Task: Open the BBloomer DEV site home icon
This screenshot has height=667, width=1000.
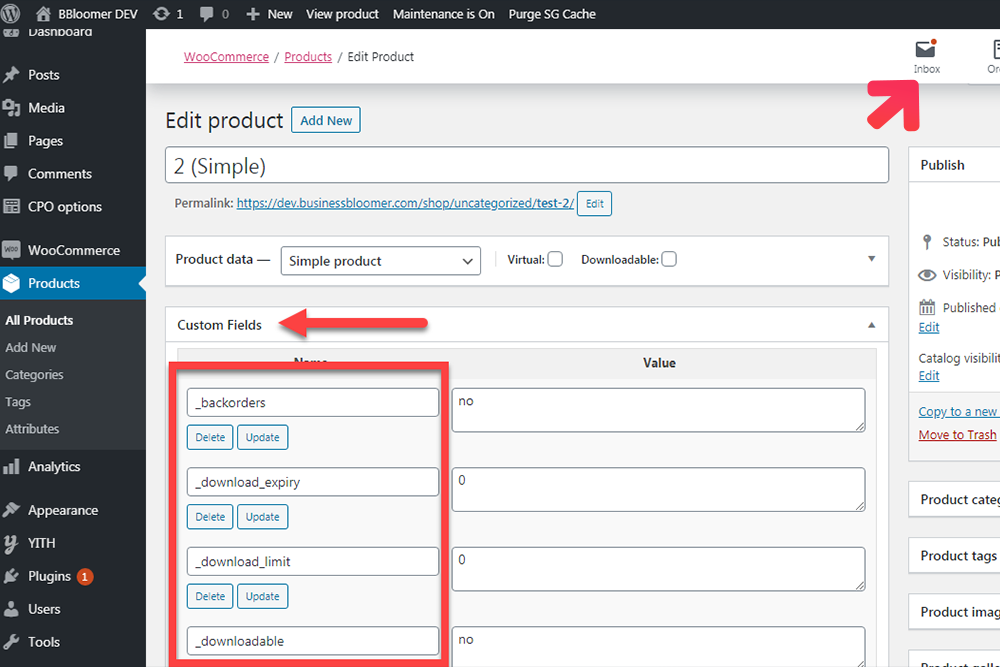Action: pyautogui.click(x=43, y=13)
